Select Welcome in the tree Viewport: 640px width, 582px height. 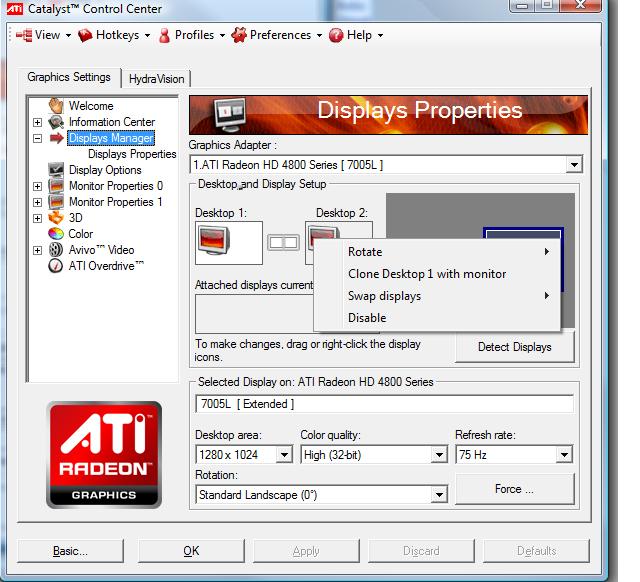click(x=91, y=106)
